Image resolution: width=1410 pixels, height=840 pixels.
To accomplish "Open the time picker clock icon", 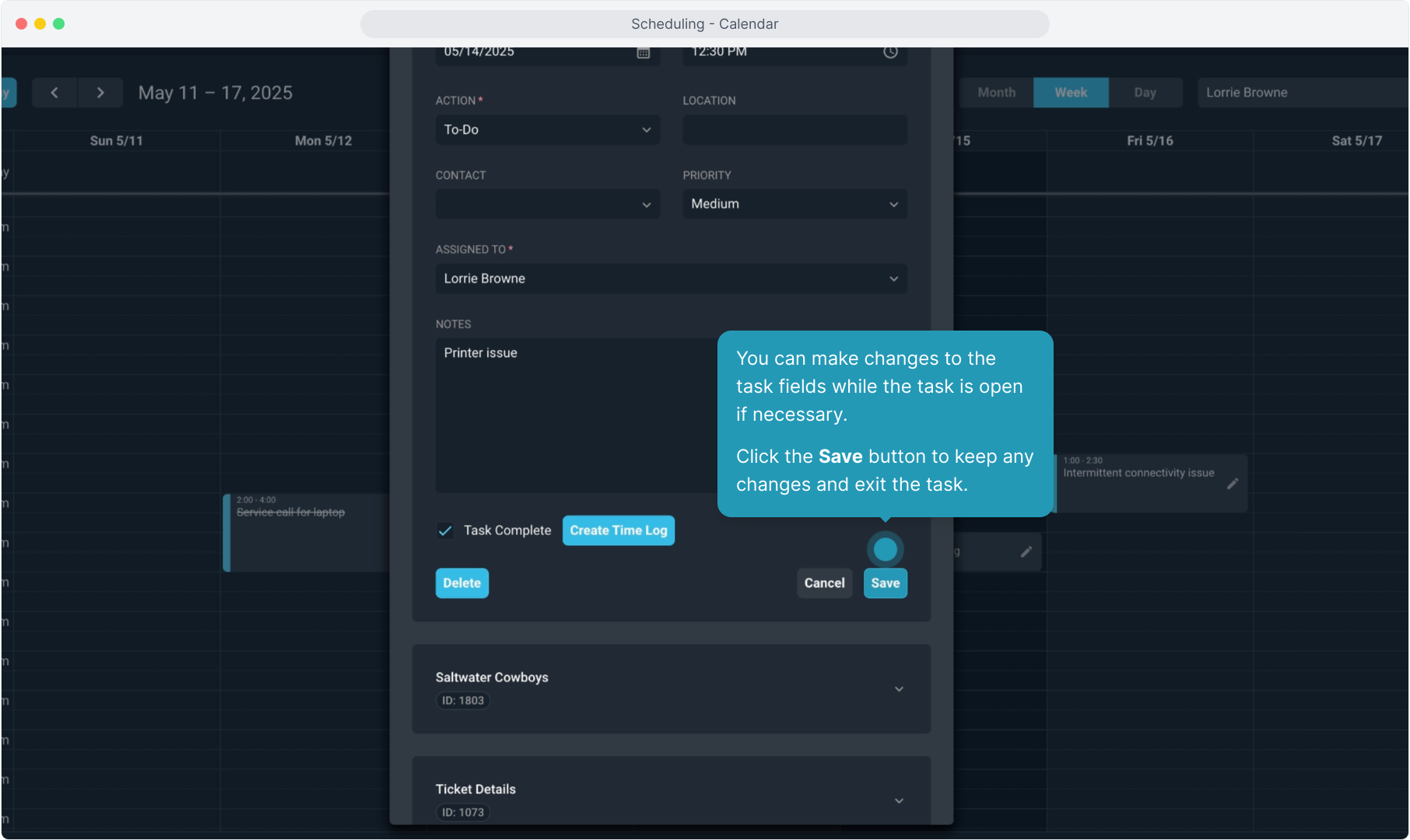I will [x=891, y=52].
